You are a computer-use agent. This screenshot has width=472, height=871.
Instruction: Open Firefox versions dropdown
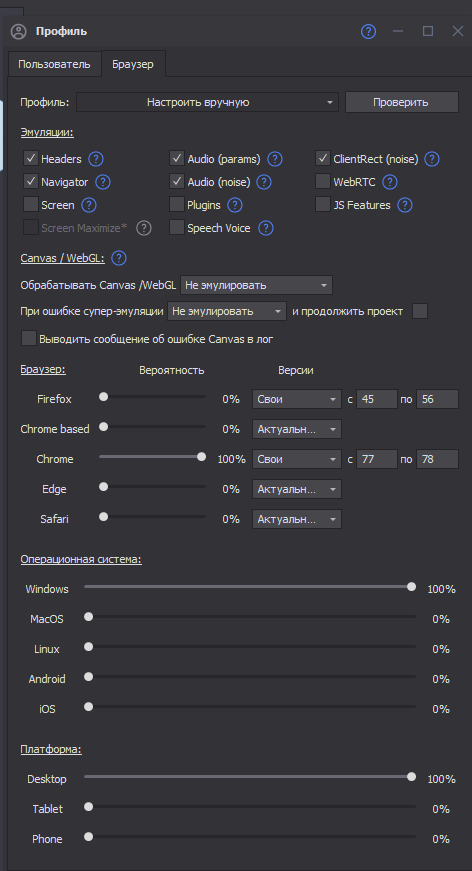[297, 399]
